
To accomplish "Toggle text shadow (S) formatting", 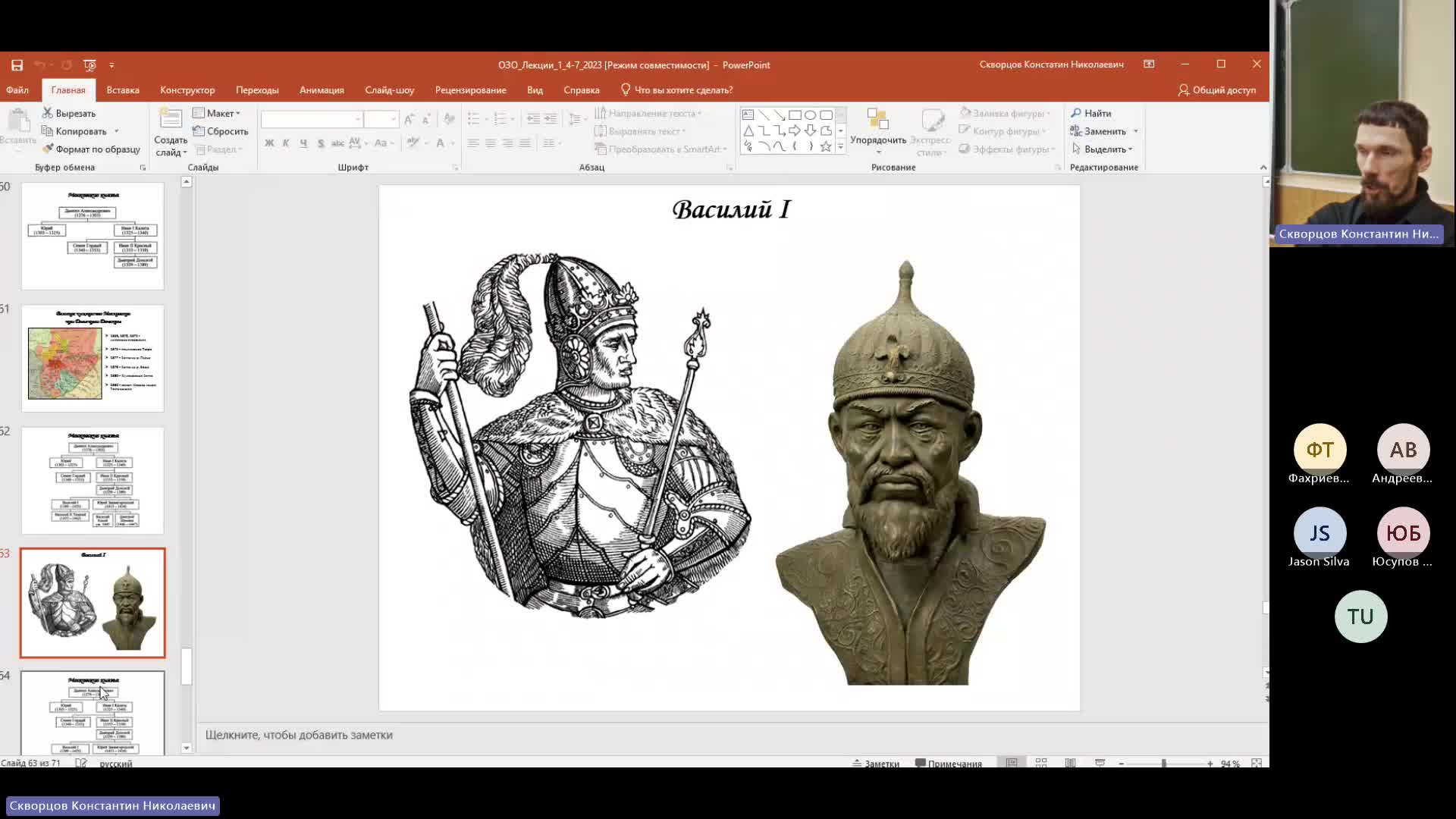I will (x=321, y=143).
